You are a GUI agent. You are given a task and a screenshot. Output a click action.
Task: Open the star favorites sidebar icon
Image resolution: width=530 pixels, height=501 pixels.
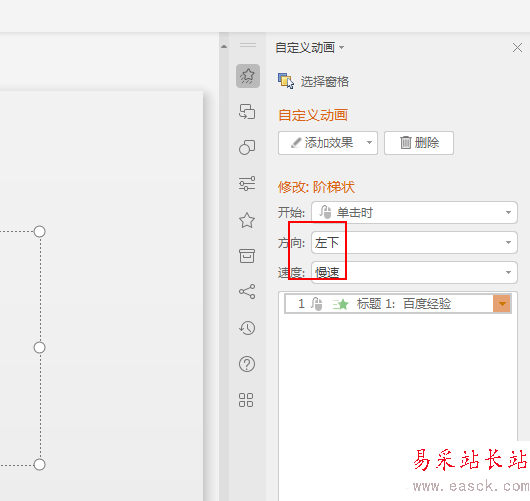click(247, 220)
